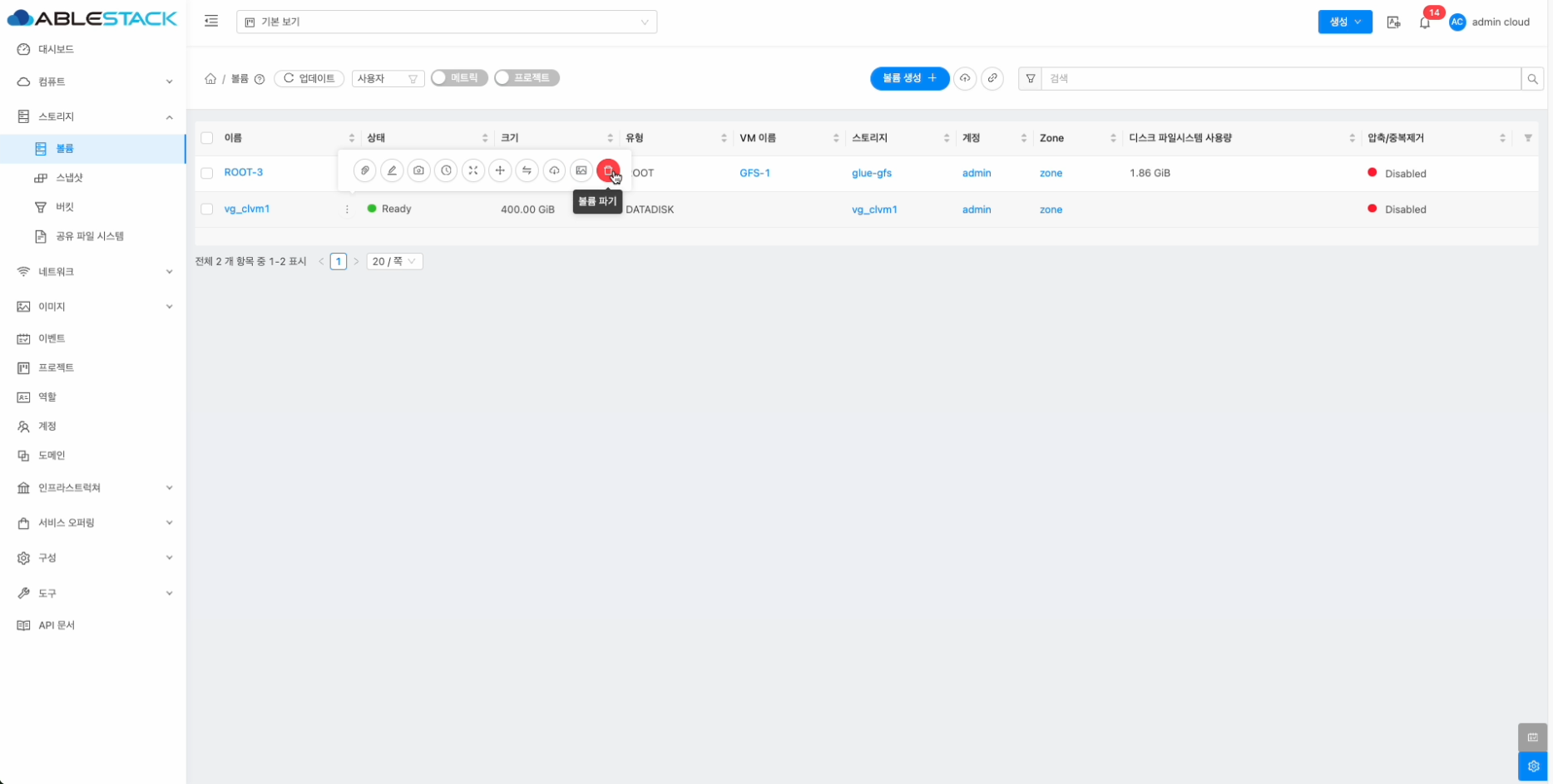Go to 대시보드 in sidebar
Image resolution: width=1553 pixels, height=784 pixels.
56,50
